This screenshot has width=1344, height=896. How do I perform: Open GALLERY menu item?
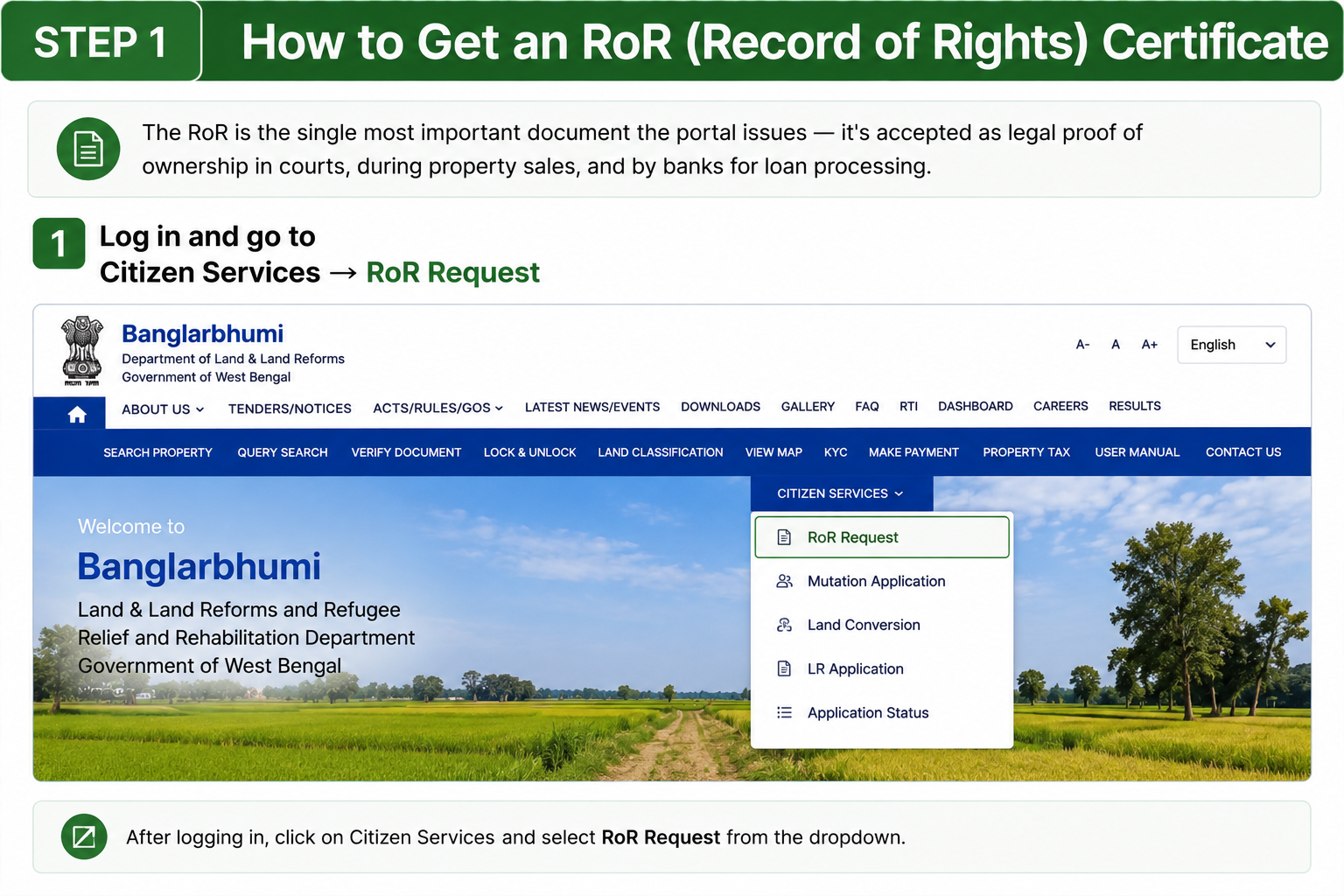click(808, 407)
